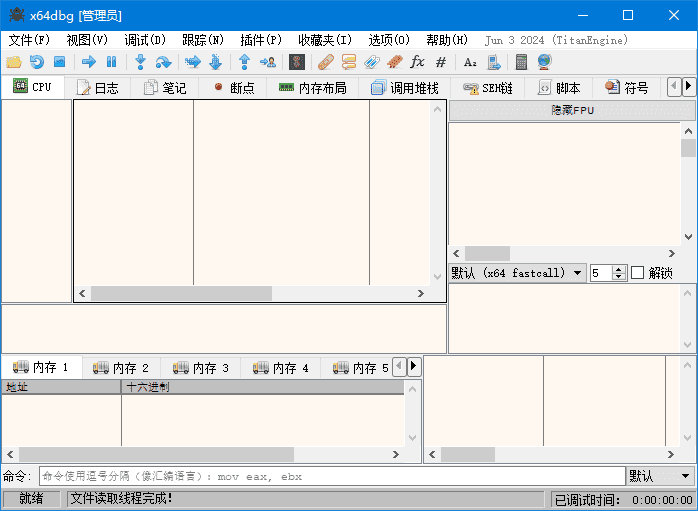Click the step over icon

pos(163,62)
